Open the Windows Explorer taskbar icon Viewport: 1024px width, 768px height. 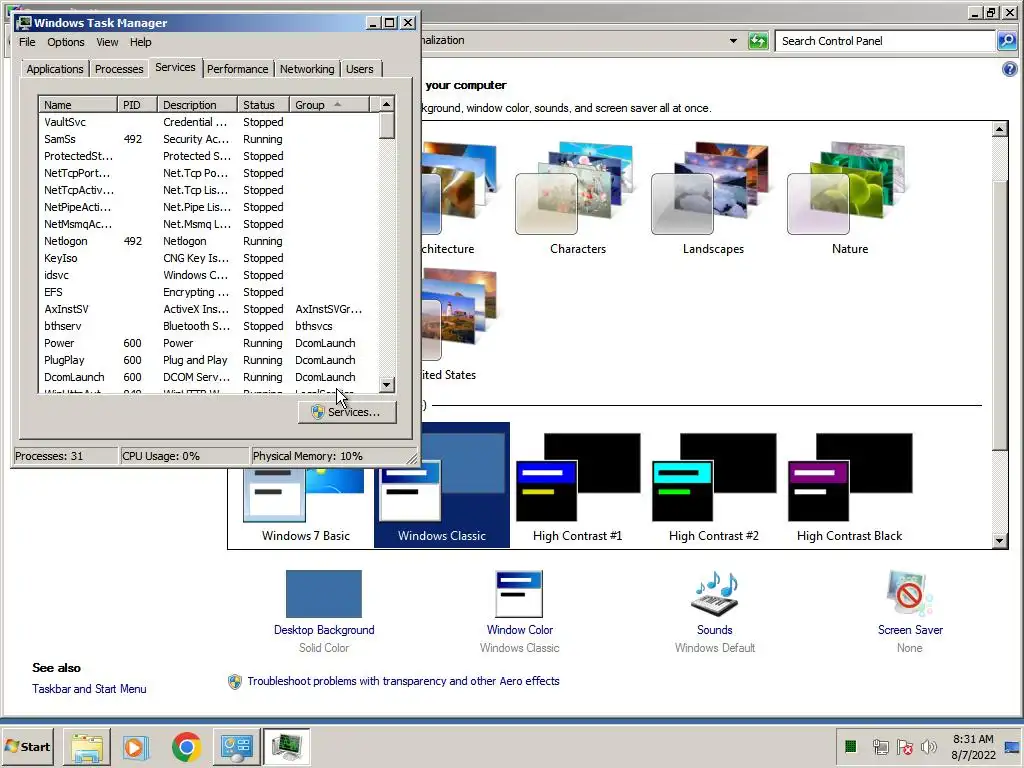pyautogui.click(x=87, y=746)
